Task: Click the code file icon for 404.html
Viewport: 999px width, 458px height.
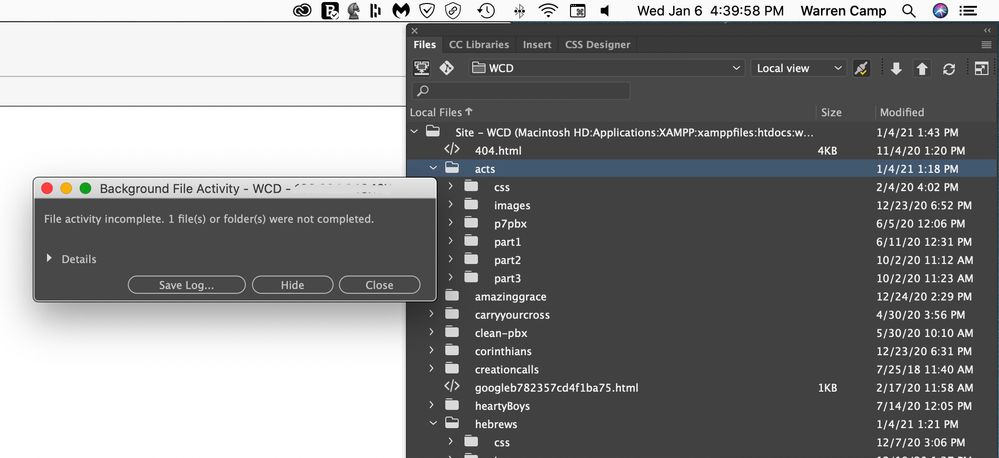Action: [x=452, y=150]
